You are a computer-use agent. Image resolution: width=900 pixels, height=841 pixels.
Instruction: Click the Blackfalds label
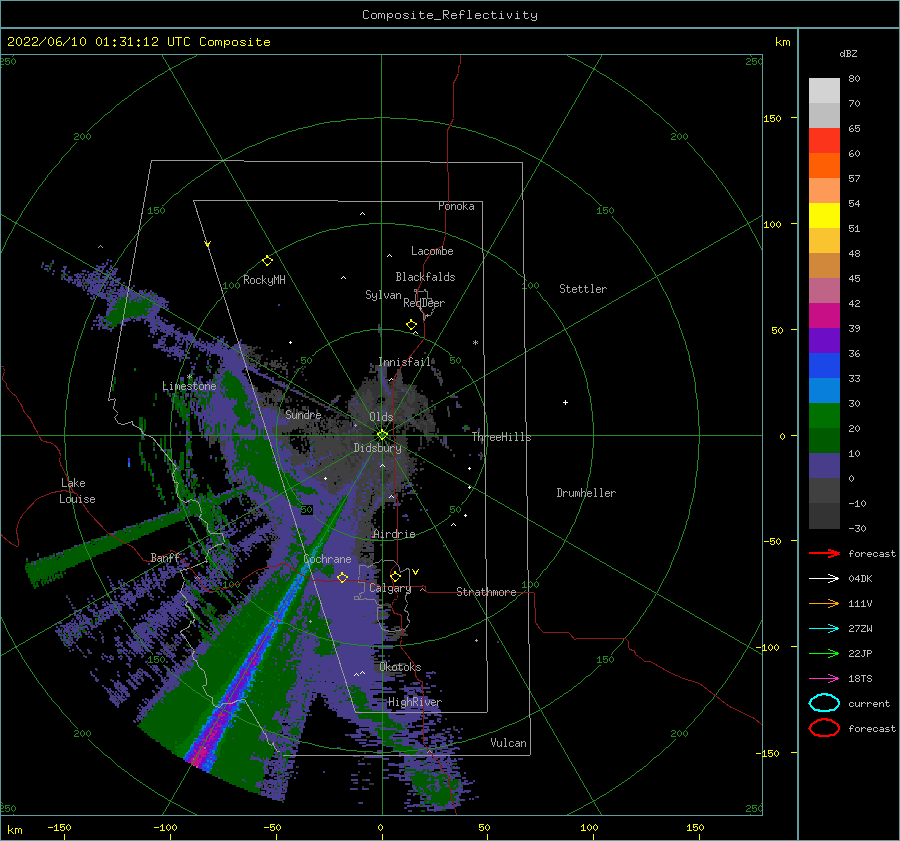point(425,277)
